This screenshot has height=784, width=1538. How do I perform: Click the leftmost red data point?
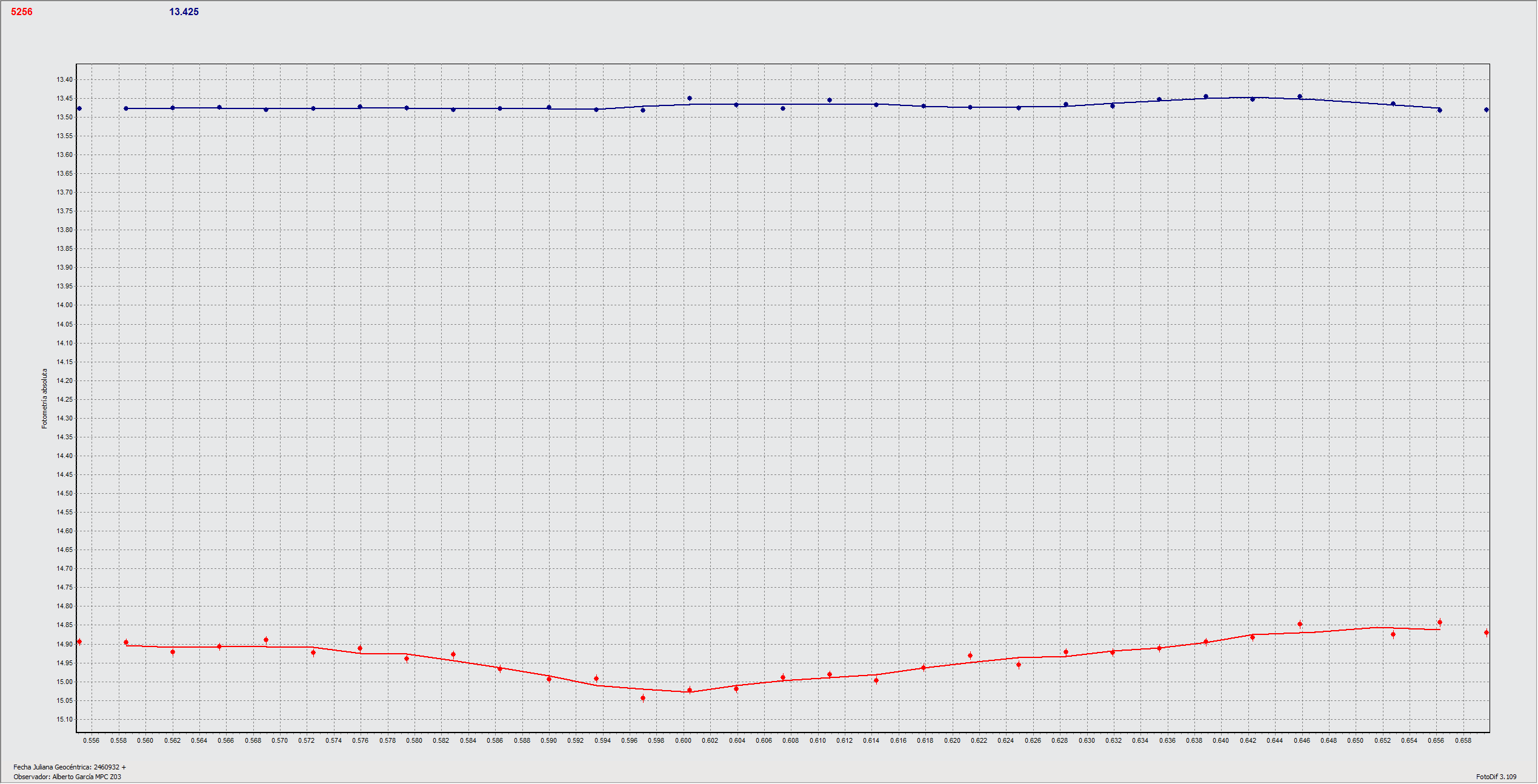(x=79, y=642)
